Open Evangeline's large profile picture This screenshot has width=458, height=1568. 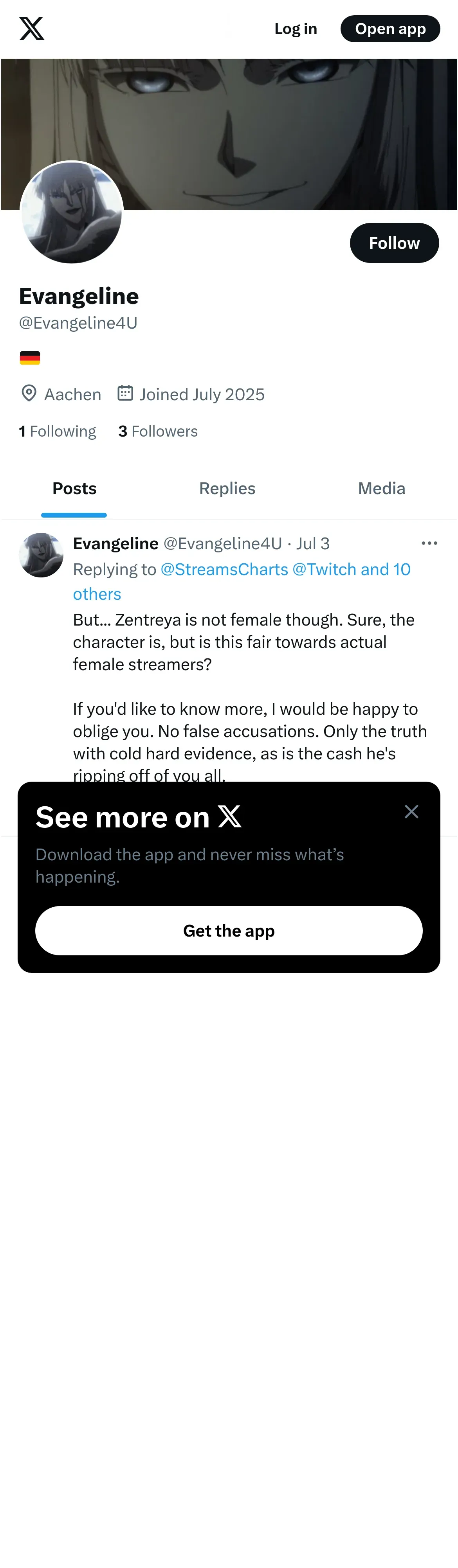pos(72,212)
